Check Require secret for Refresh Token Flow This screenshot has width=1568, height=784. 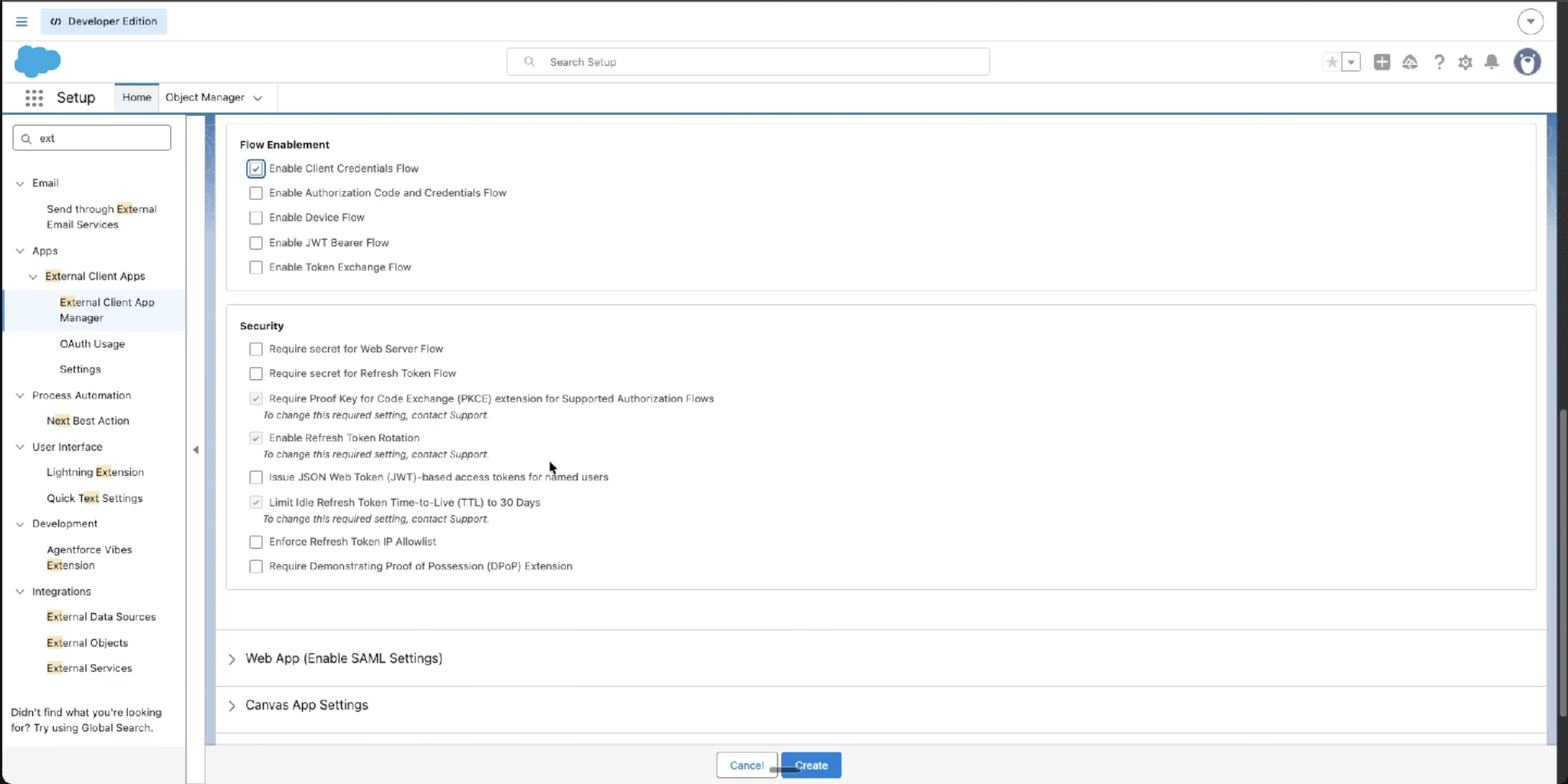pyautogui.click(x=256, y=373)
